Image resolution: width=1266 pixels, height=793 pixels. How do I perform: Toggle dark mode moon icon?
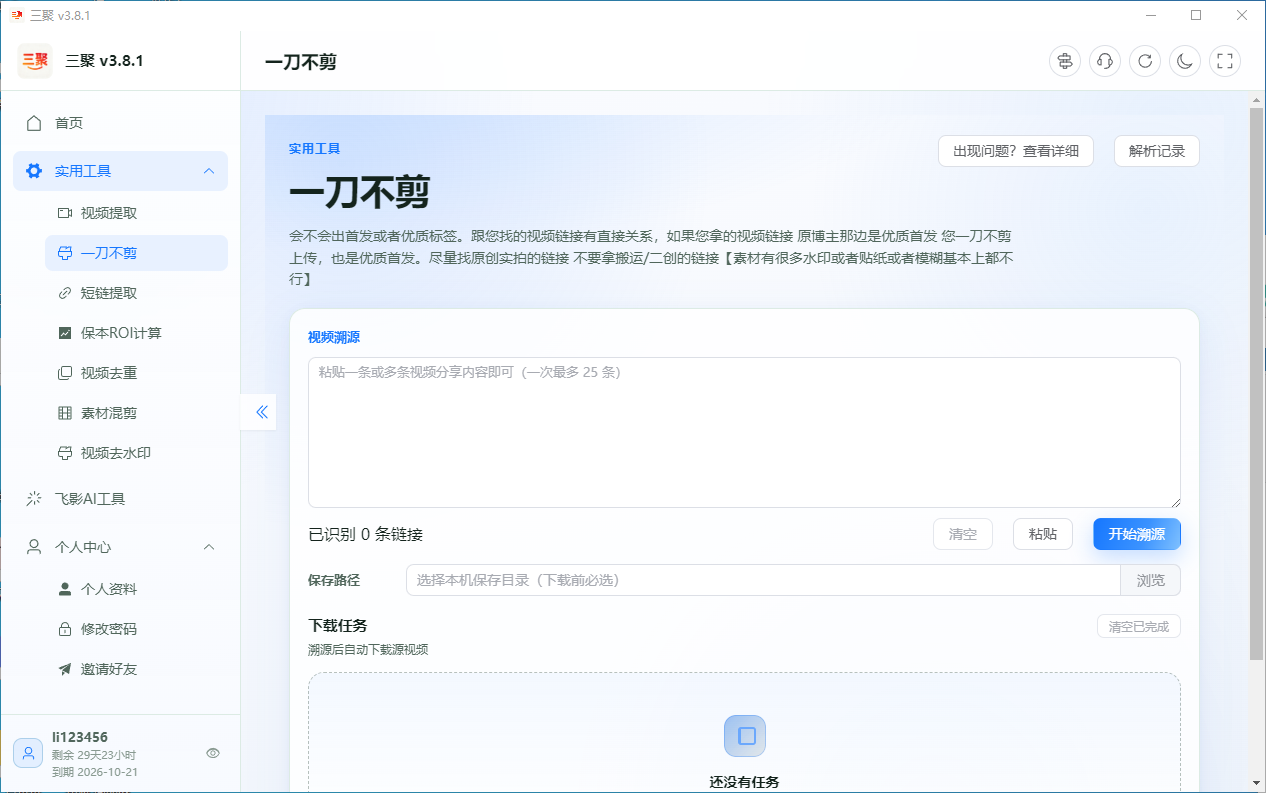[x=1185, y=61]
